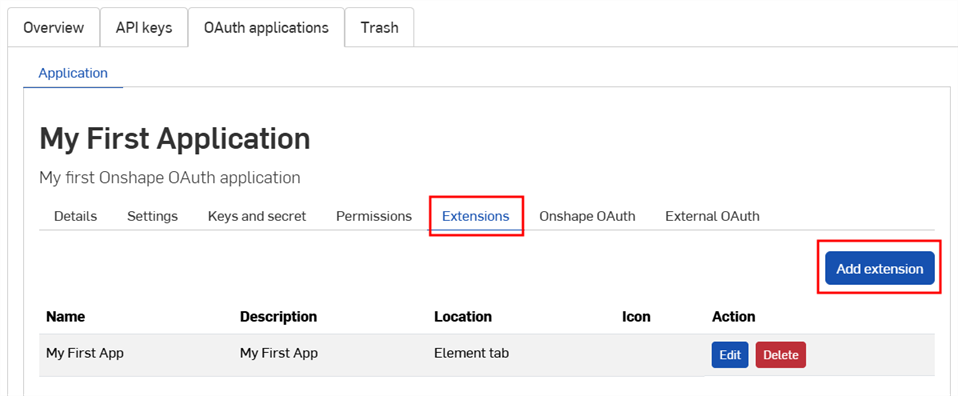958x396 pixels.
Task: Open the Details tab
Action: [x=76, y=216]
